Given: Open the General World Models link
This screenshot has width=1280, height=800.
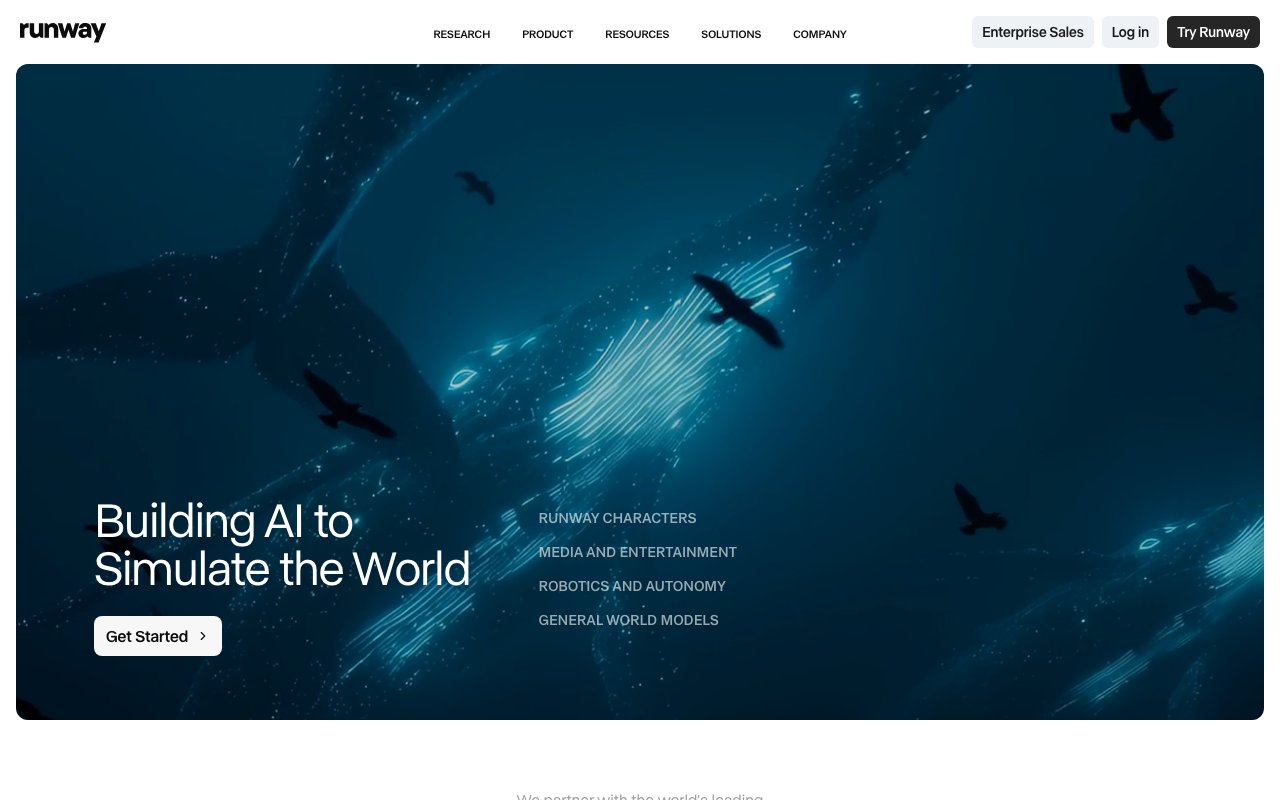Looking at the screenshot, I should pyautogui.click(x=628, y=620).
